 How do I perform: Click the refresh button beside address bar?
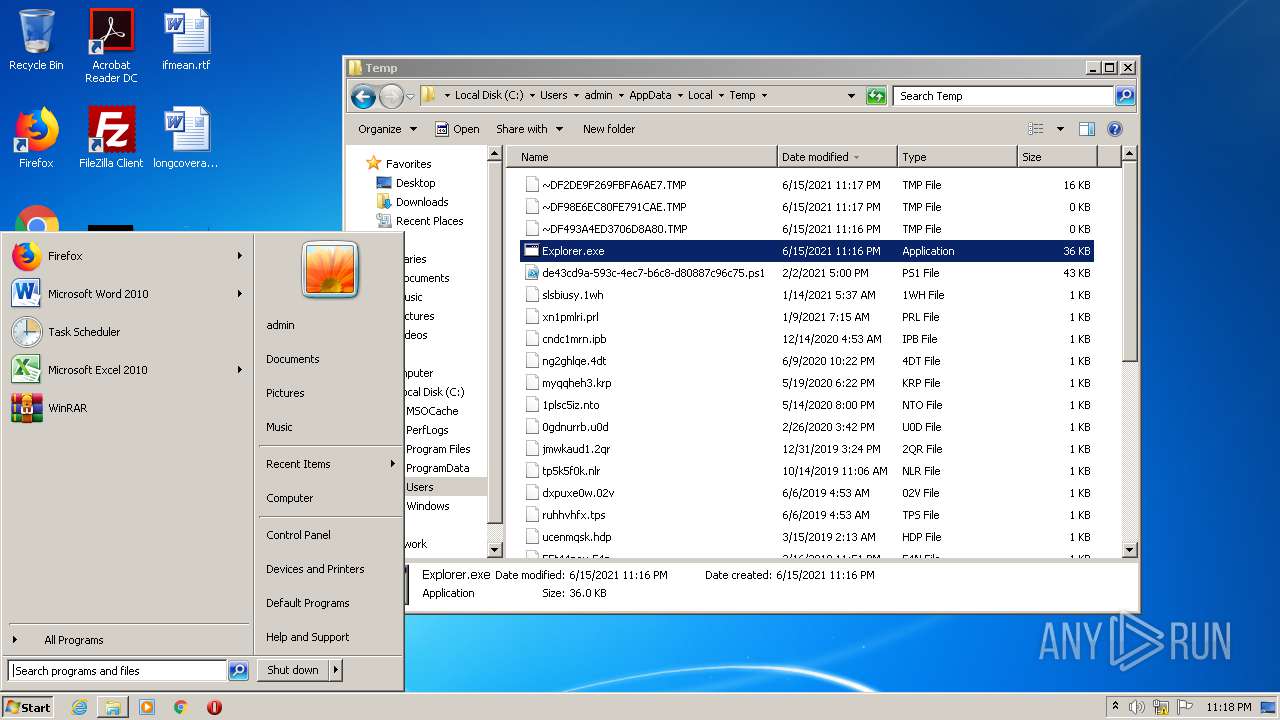(876, 96)
